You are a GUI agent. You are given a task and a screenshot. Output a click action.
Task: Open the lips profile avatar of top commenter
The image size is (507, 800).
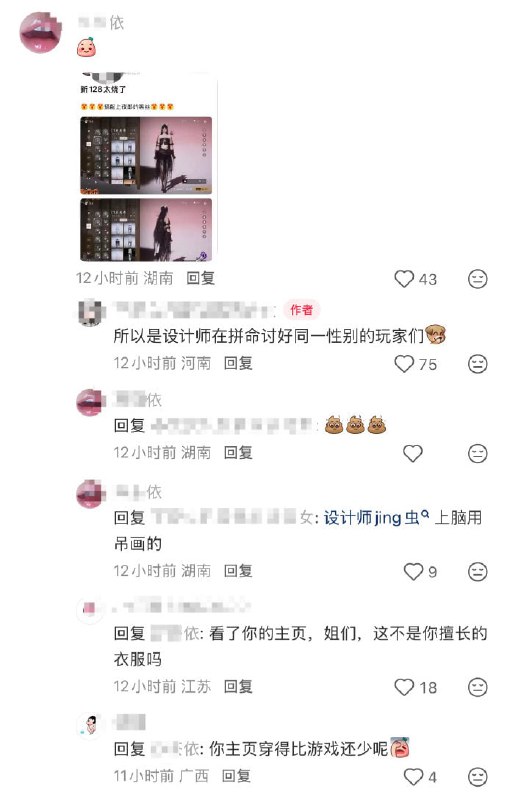pyautogui.click(x=40, y=32)
